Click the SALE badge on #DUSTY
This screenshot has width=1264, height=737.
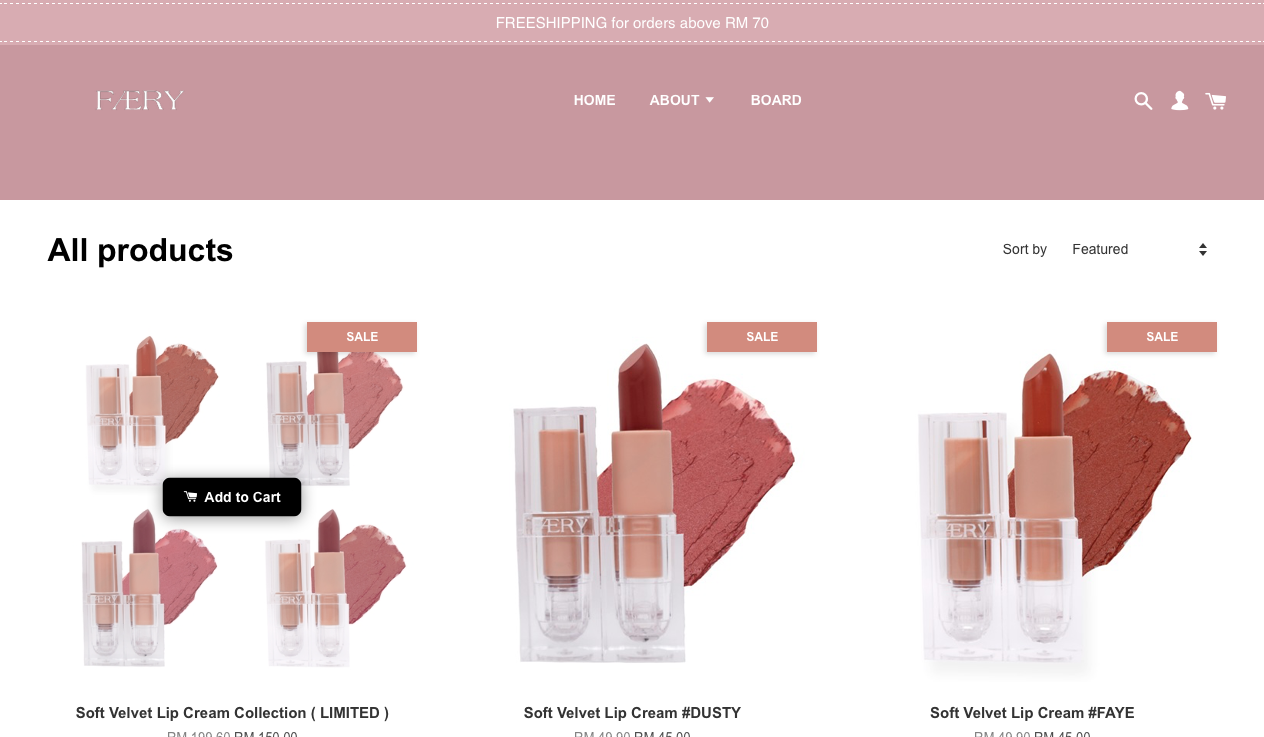click(x=762, y=337)
